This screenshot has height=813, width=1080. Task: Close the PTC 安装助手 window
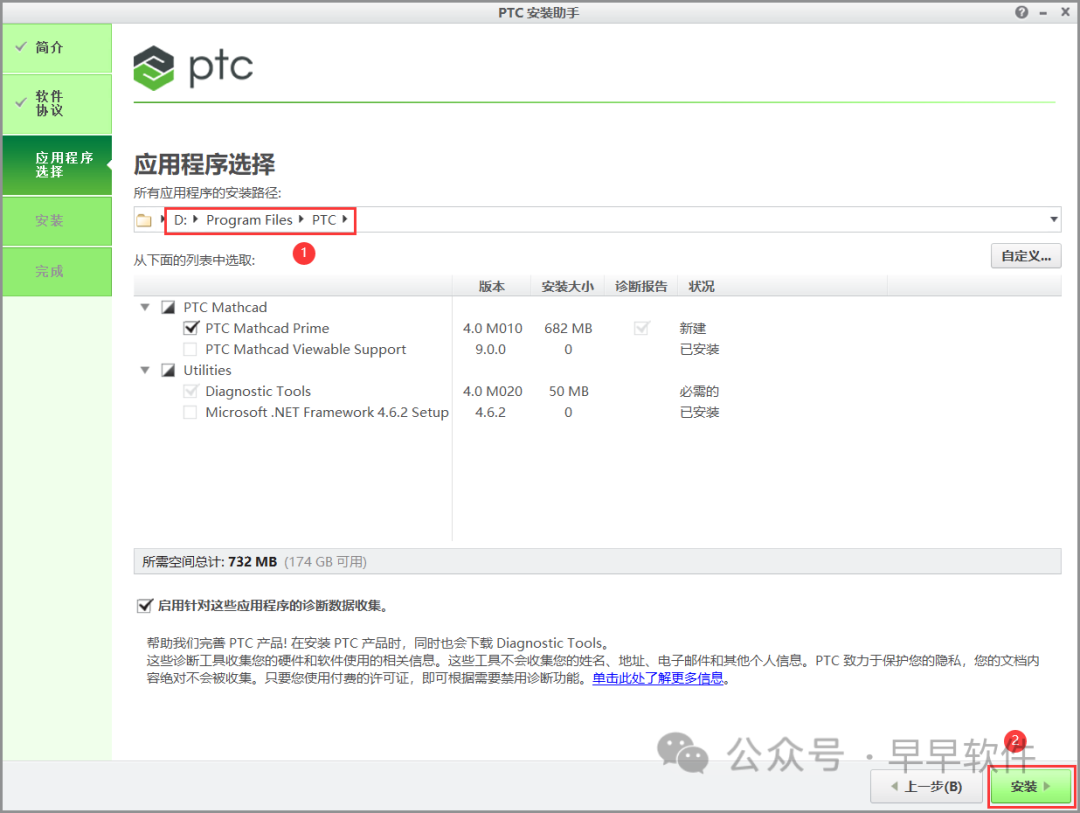(x=1065, y=12)
